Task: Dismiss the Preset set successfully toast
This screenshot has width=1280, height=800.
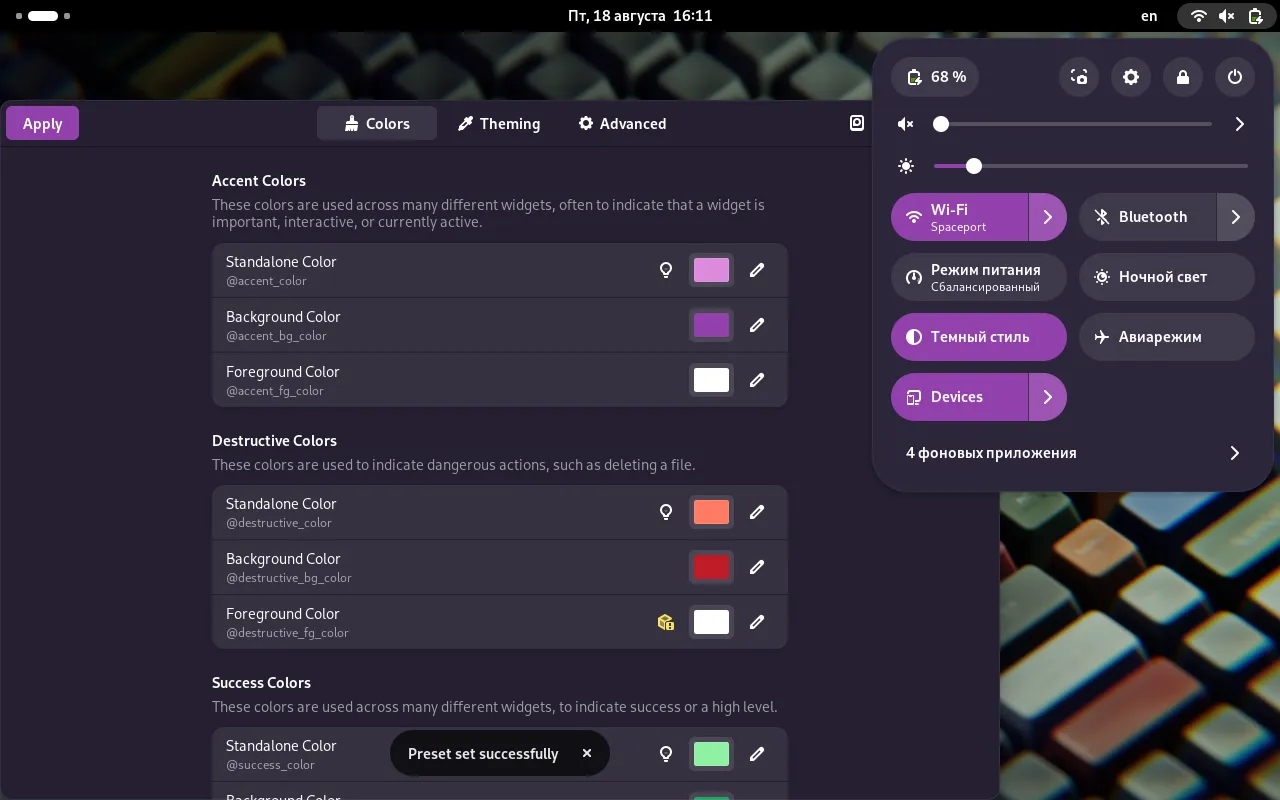Action: click(x=587, y=753)
